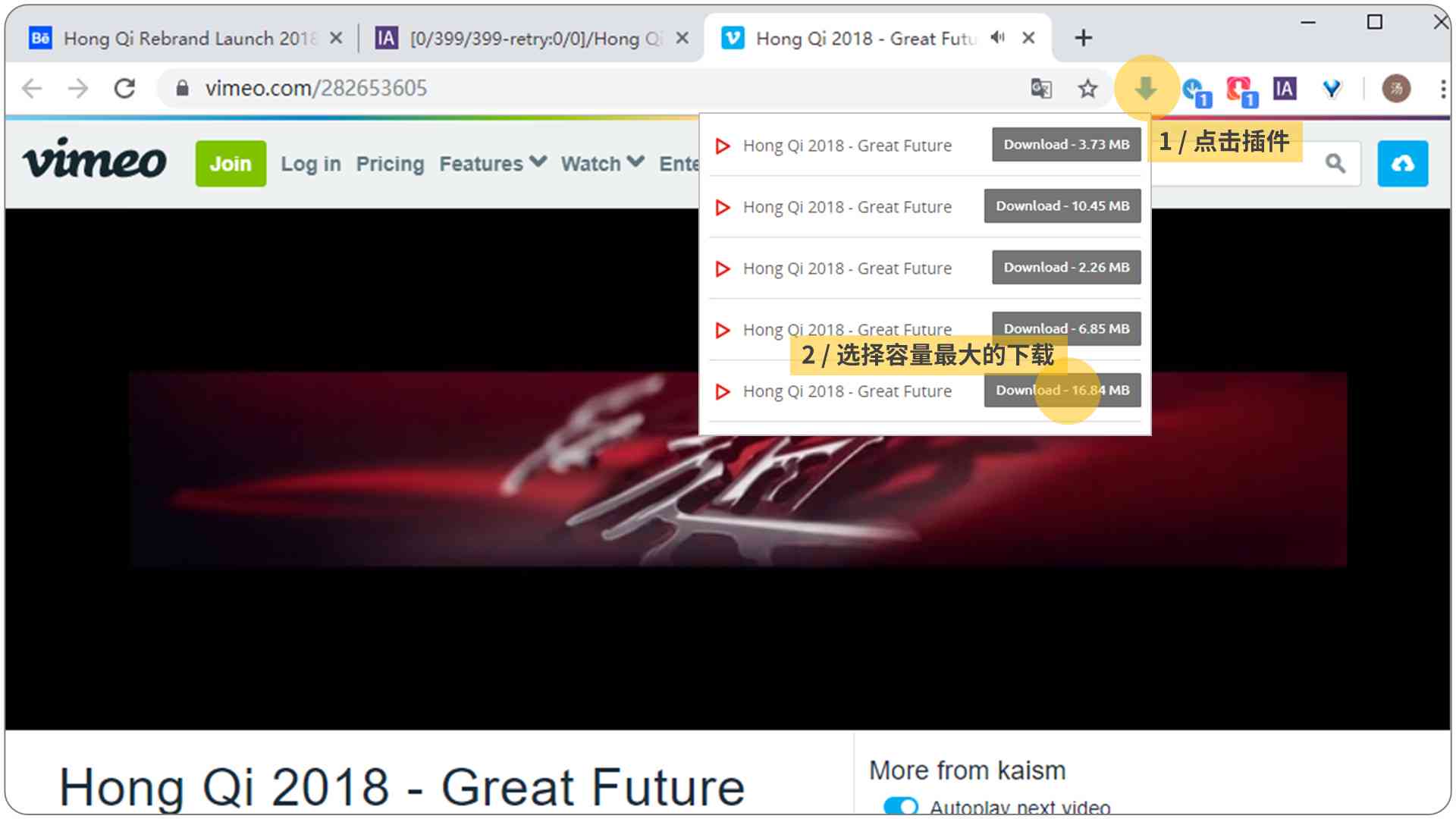Download Hong Qi 2018 Great Future 16.84 MB

(1063, 390)
